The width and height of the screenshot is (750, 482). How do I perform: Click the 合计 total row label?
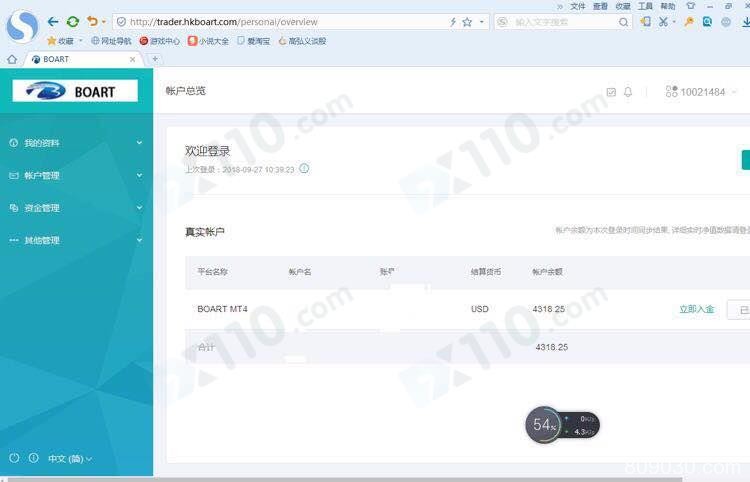(206, 347)
